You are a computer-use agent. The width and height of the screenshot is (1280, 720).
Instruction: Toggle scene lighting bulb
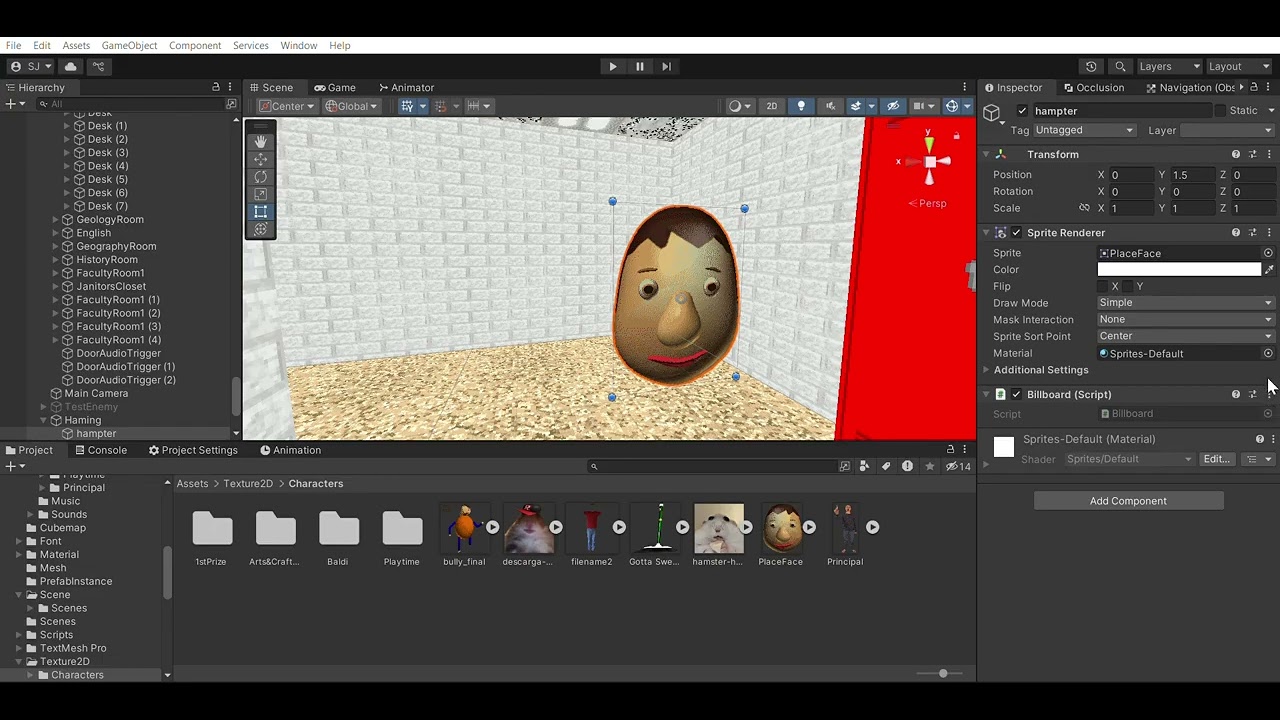[801, 106]
